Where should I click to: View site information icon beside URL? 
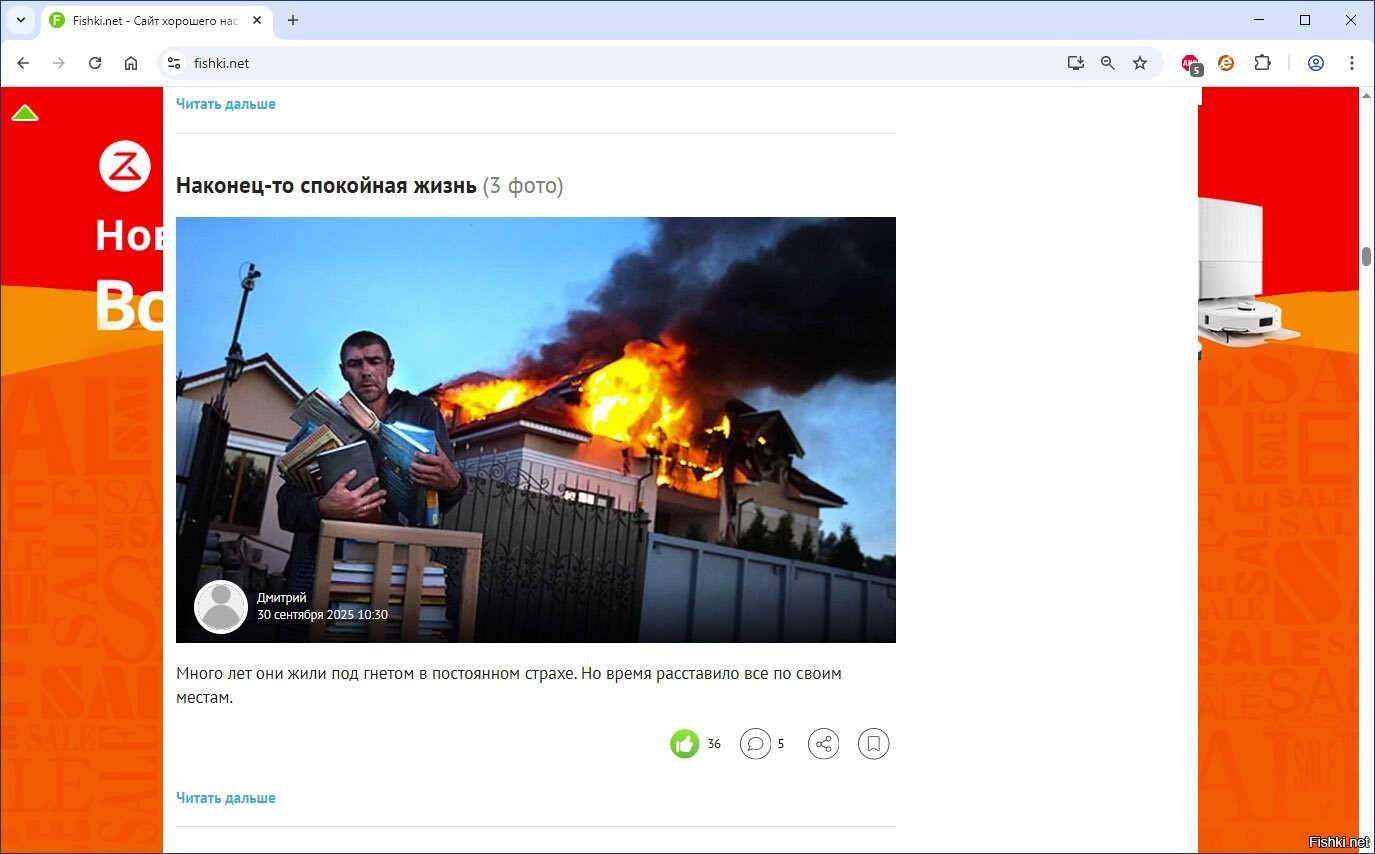tap(174, 63)
